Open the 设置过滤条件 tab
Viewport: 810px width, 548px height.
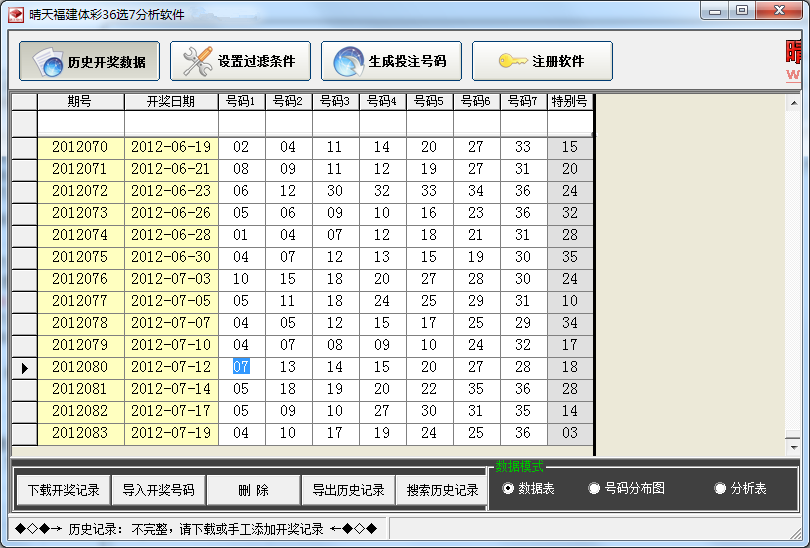(x=240, y=61)
